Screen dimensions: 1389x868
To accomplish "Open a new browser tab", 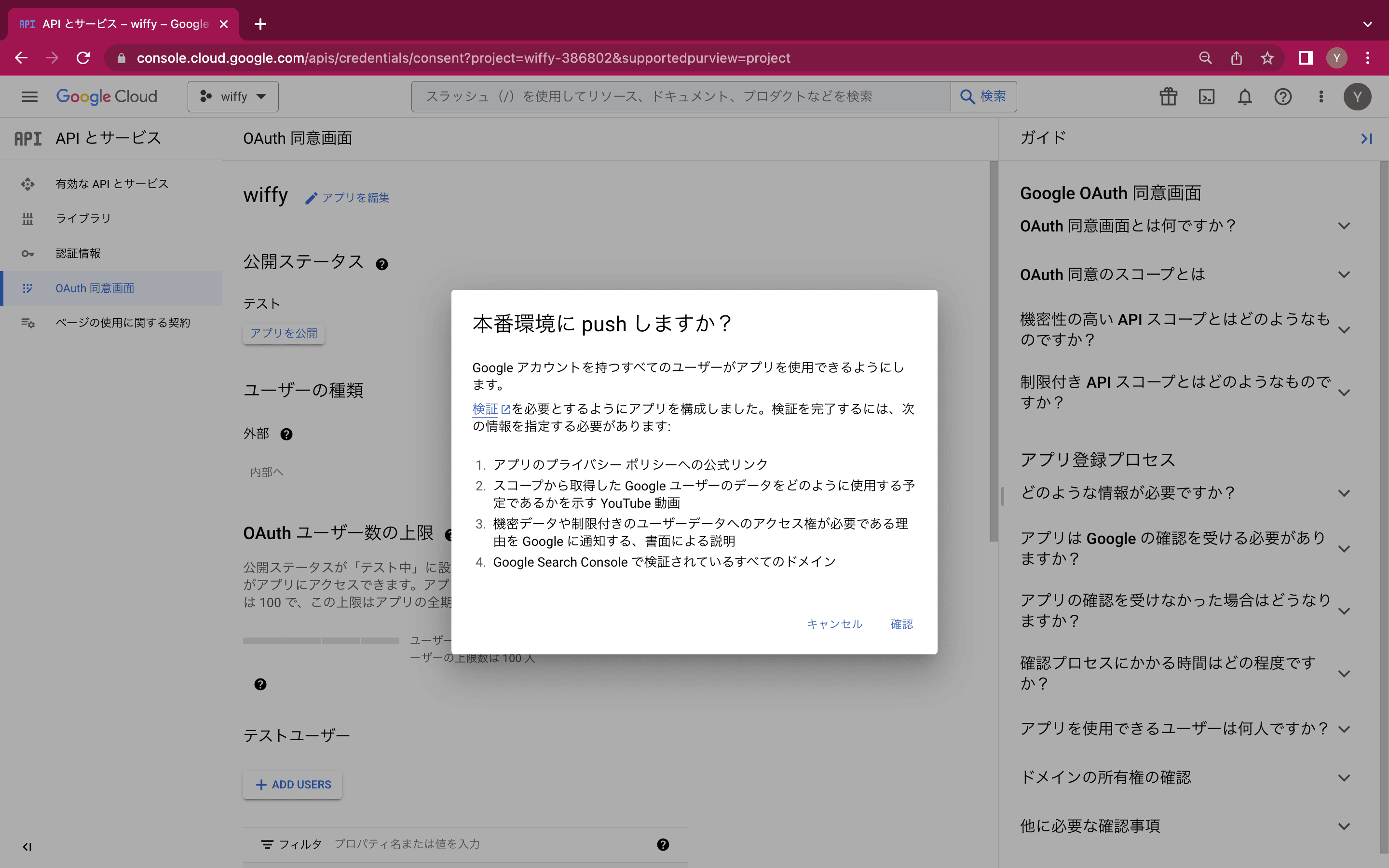I will coord(260,24).
